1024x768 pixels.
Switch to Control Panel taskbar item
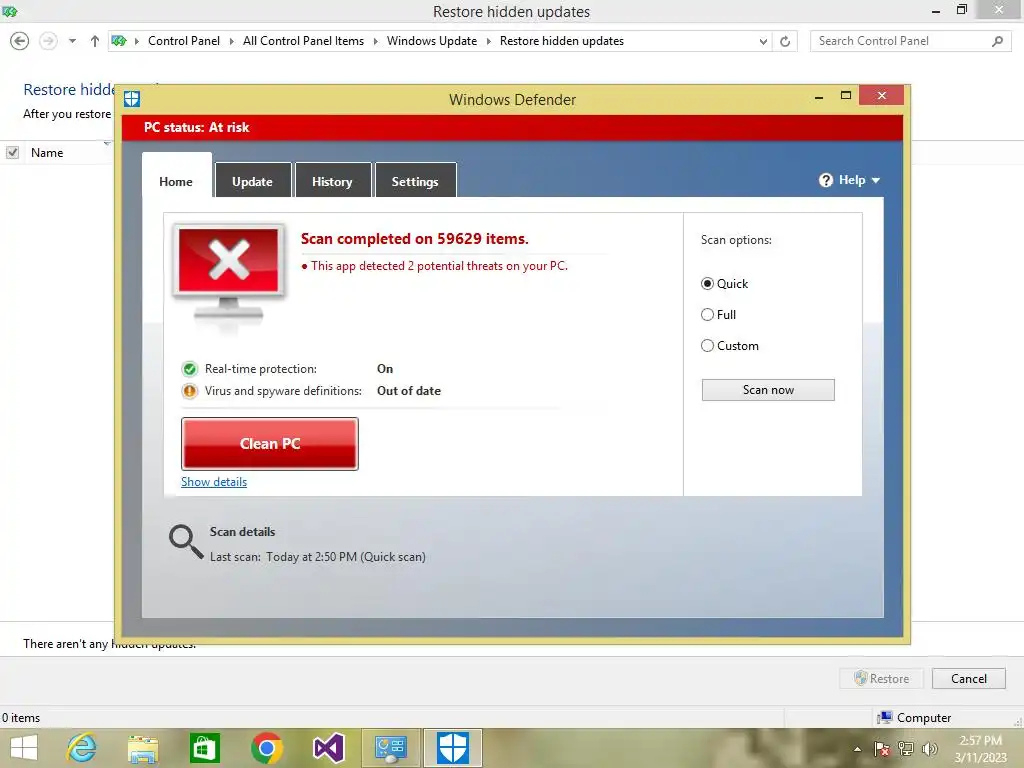(391, 748)
